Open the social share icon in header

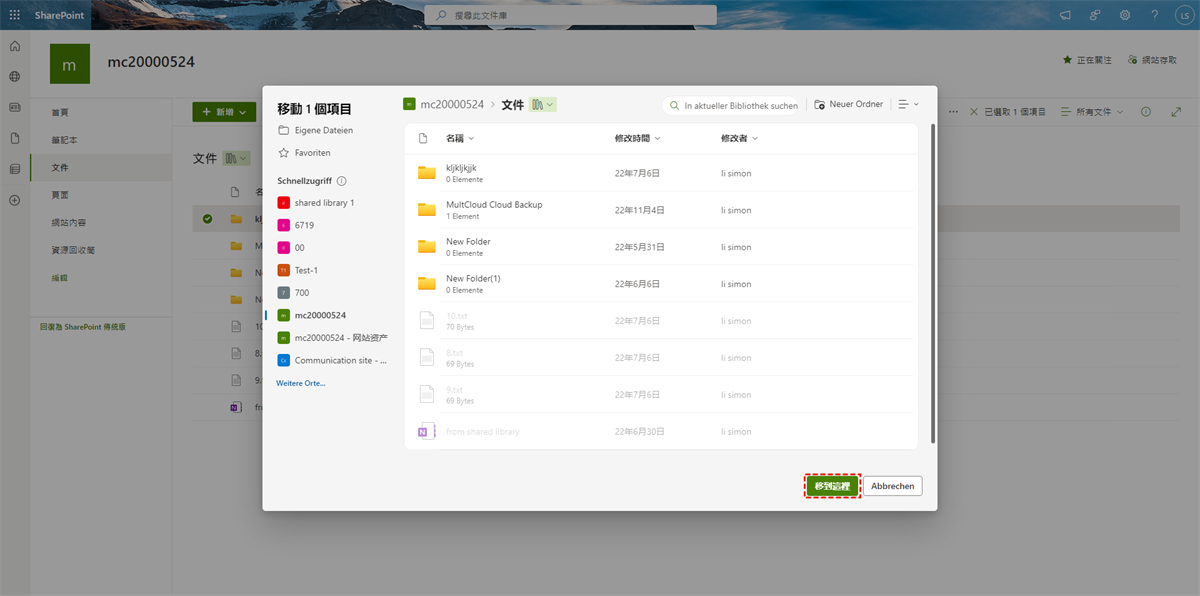1095,15
